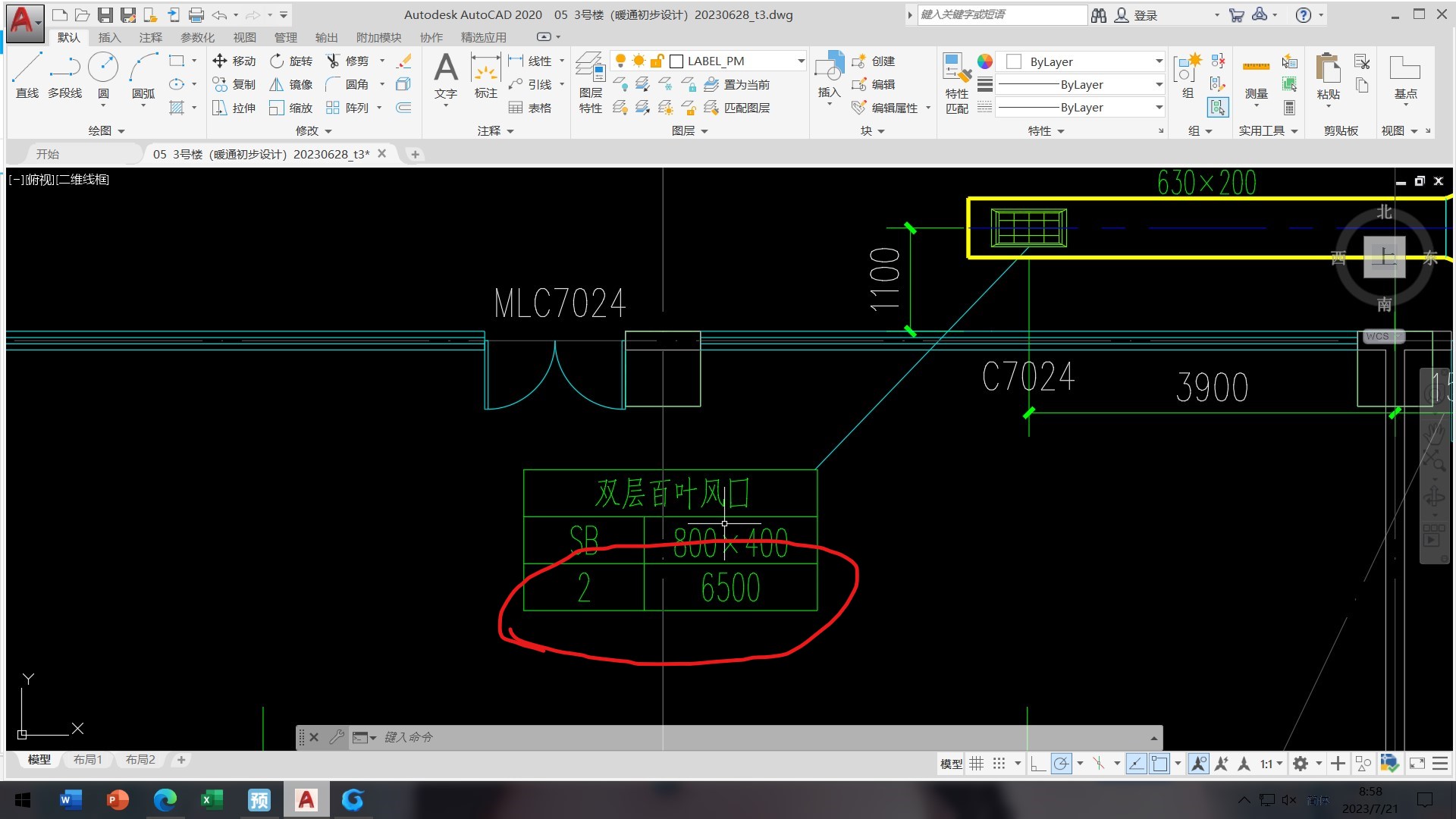Open the ByLayer color dropdown
This screenshot has width=1456, height=819.
click(x=1159, y=61)
